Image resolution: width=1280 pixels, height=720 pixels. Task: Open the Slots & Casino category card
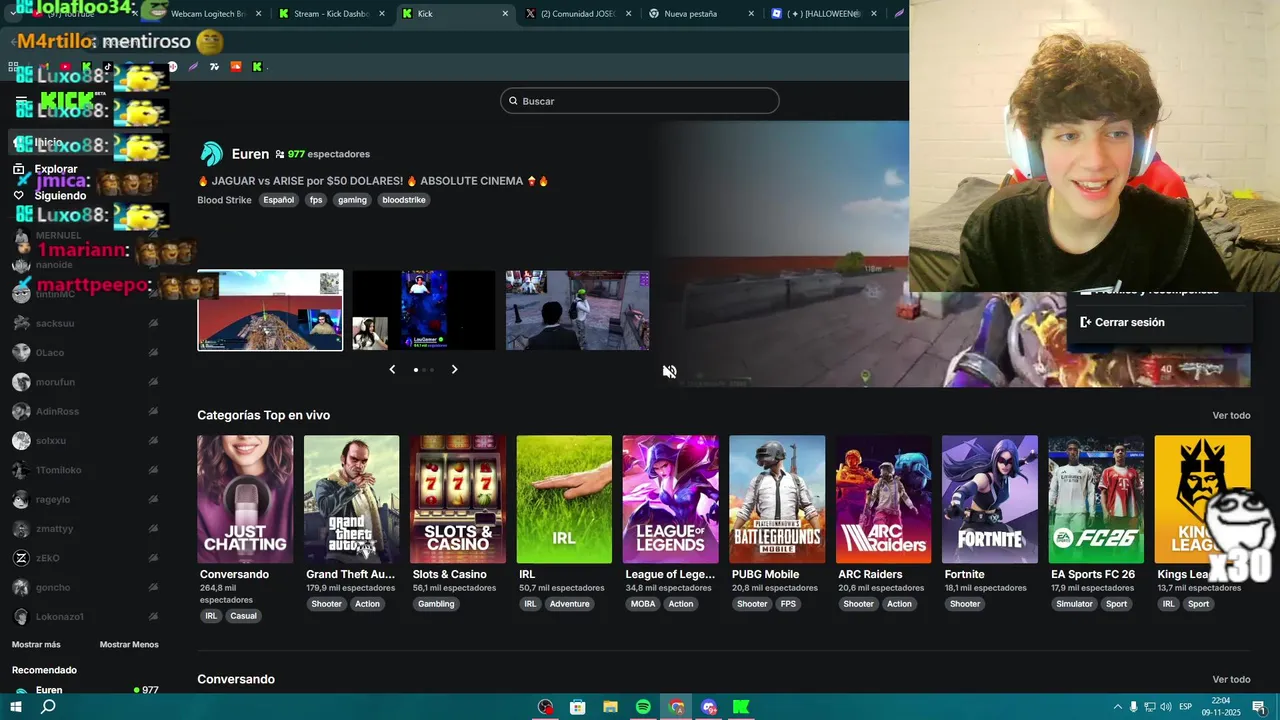(458, 499)
